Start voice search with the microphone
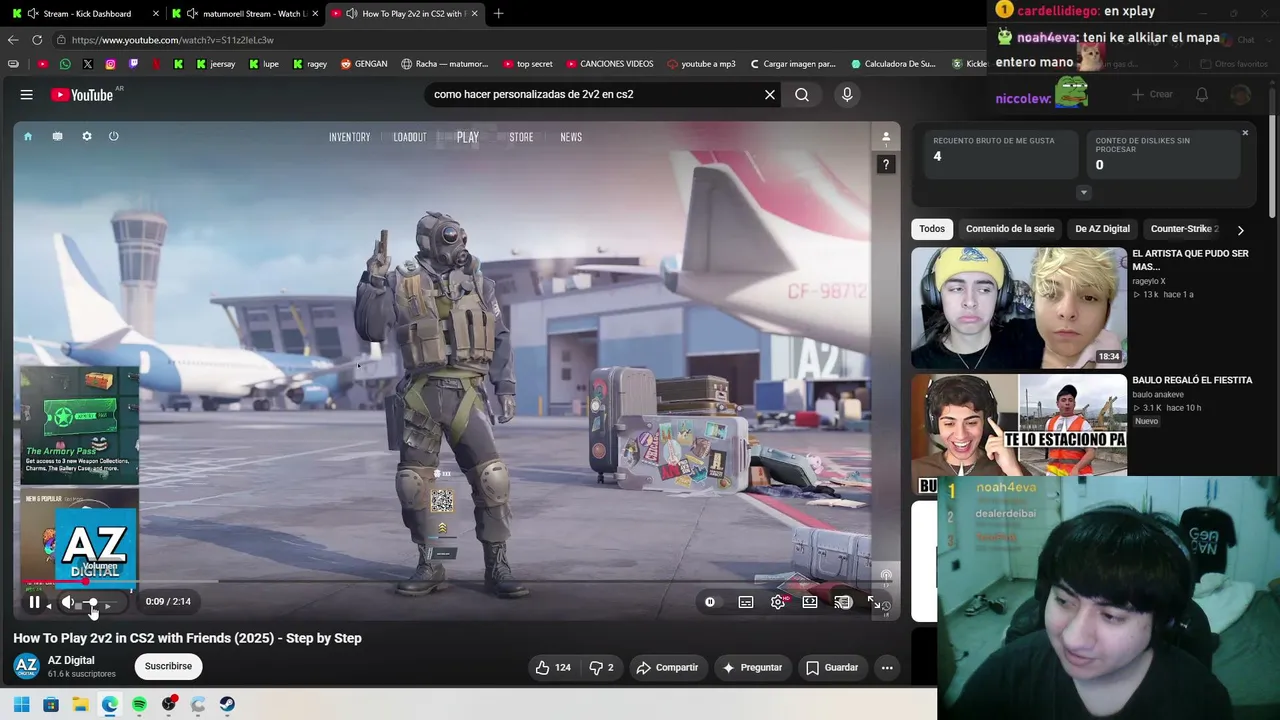The width and height of the screenshot is (1280, 720). (x=847, y=95)
